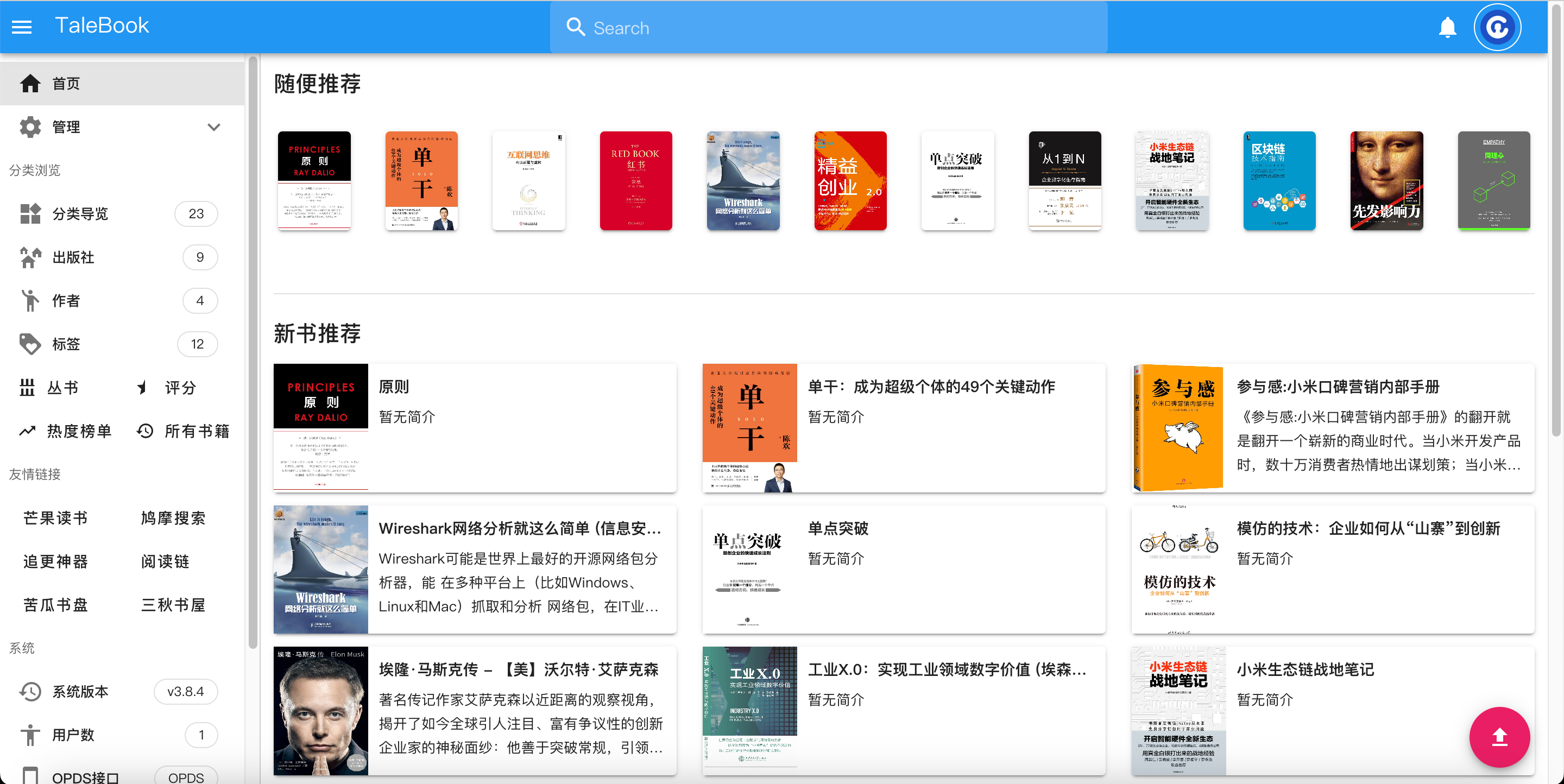
Task: Click the 热度榜单 trending icon
Action: coord(27,431)
